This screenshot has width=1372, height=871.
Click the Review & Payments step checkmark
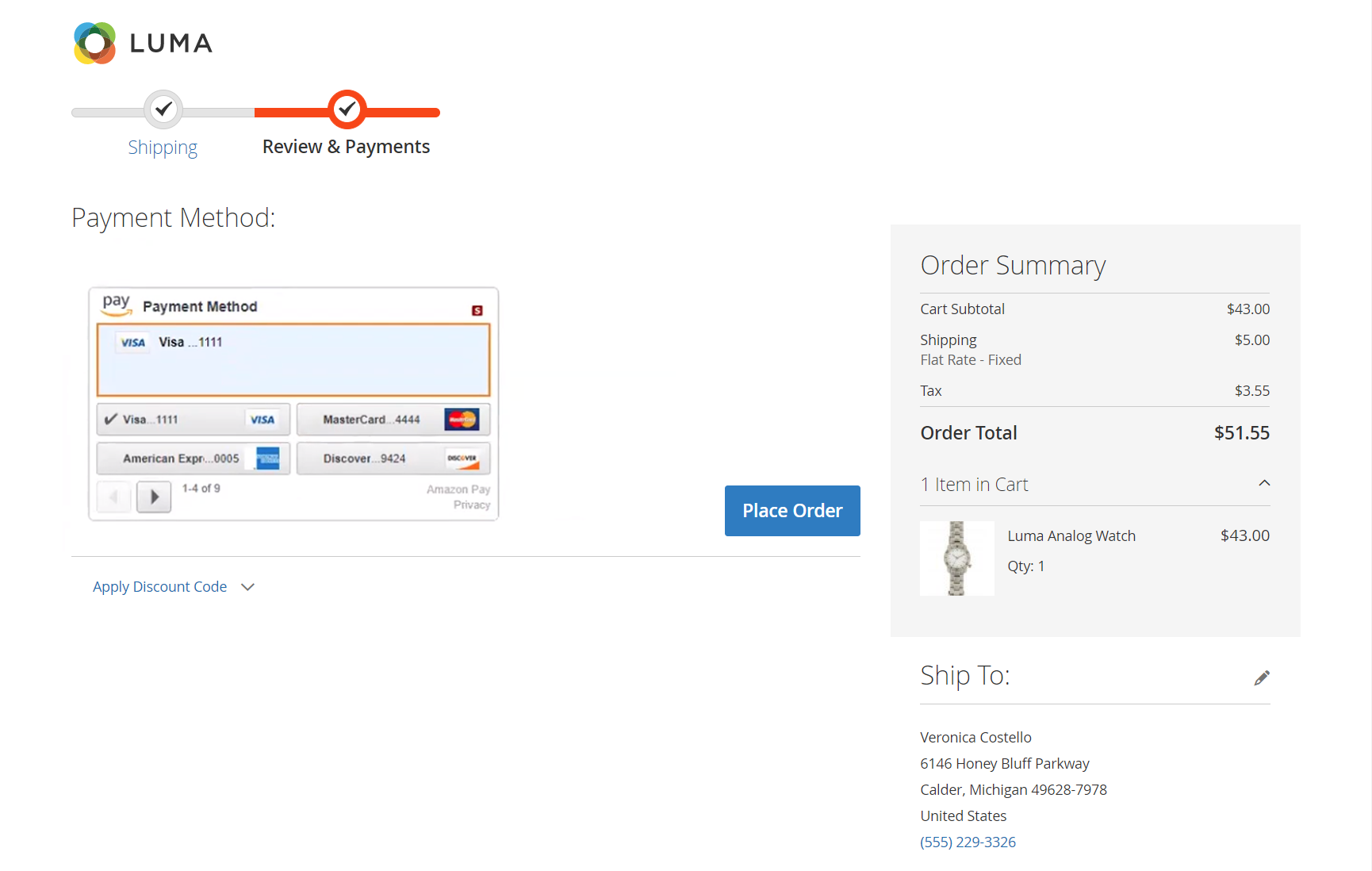pyautogui.click(x=347, y=109)
